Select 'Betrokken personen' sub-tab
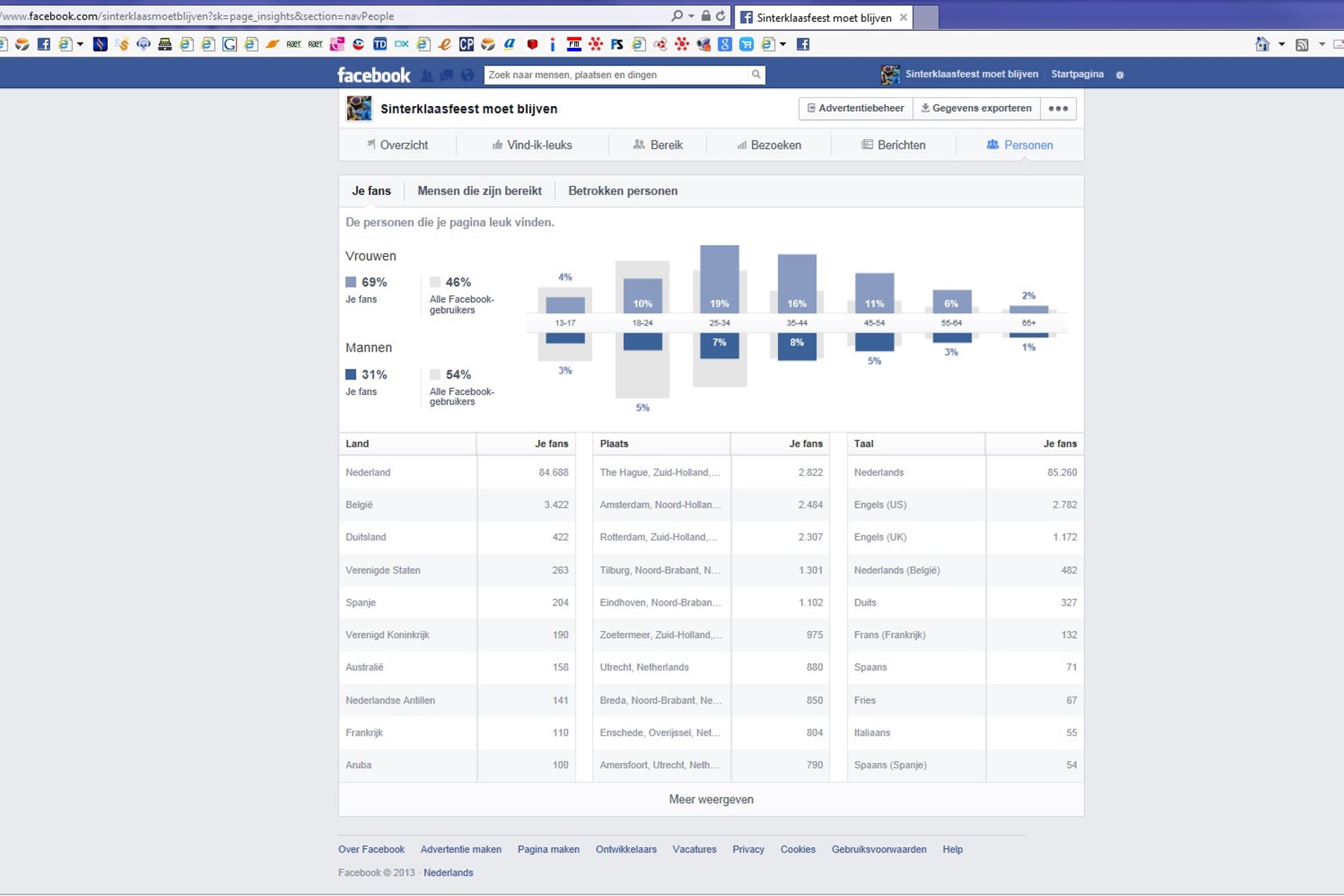This screenshot has height=896, width=1344. [623, 191]
